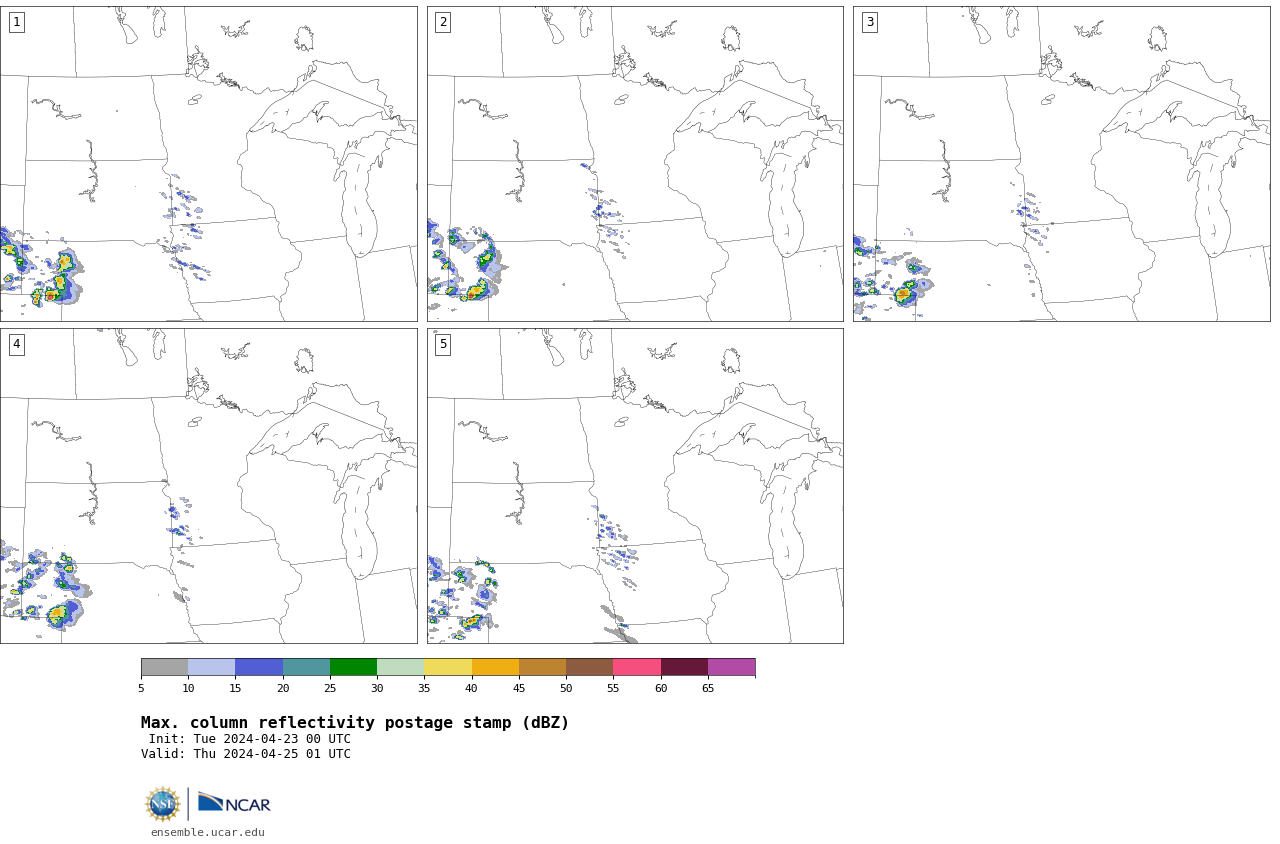Click the yellow 35-40 dBZ swatch
Screen dimensions: 1280x844
pyautogui.click(x=448, y=667)
